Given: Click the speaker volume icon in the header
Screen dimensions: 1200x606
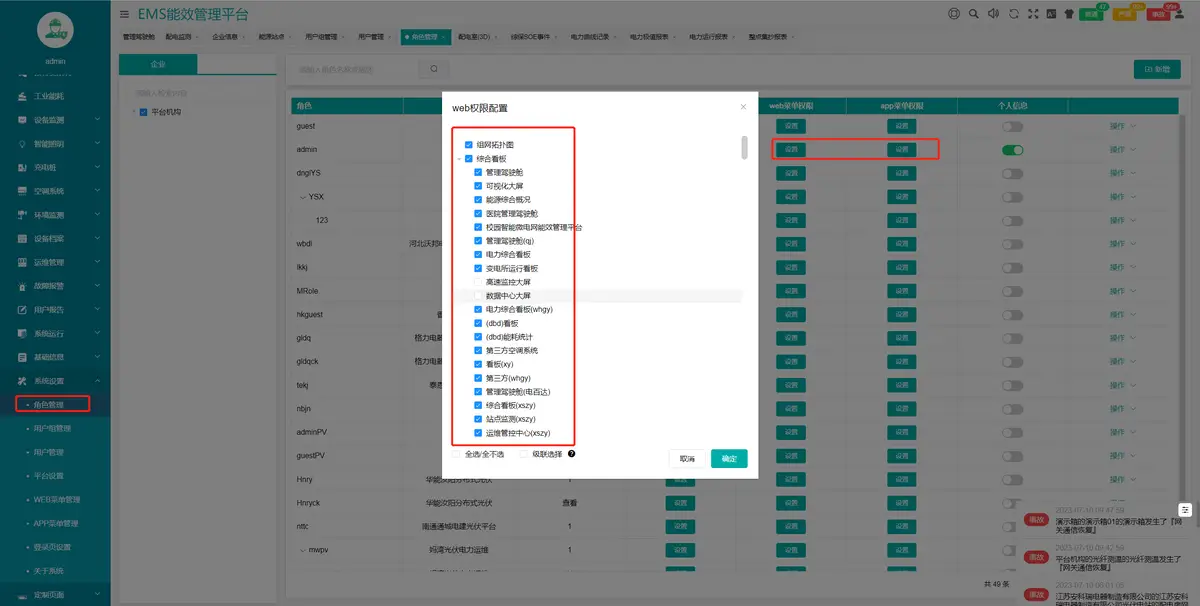Looking at the screenshot, I should 993,14.
